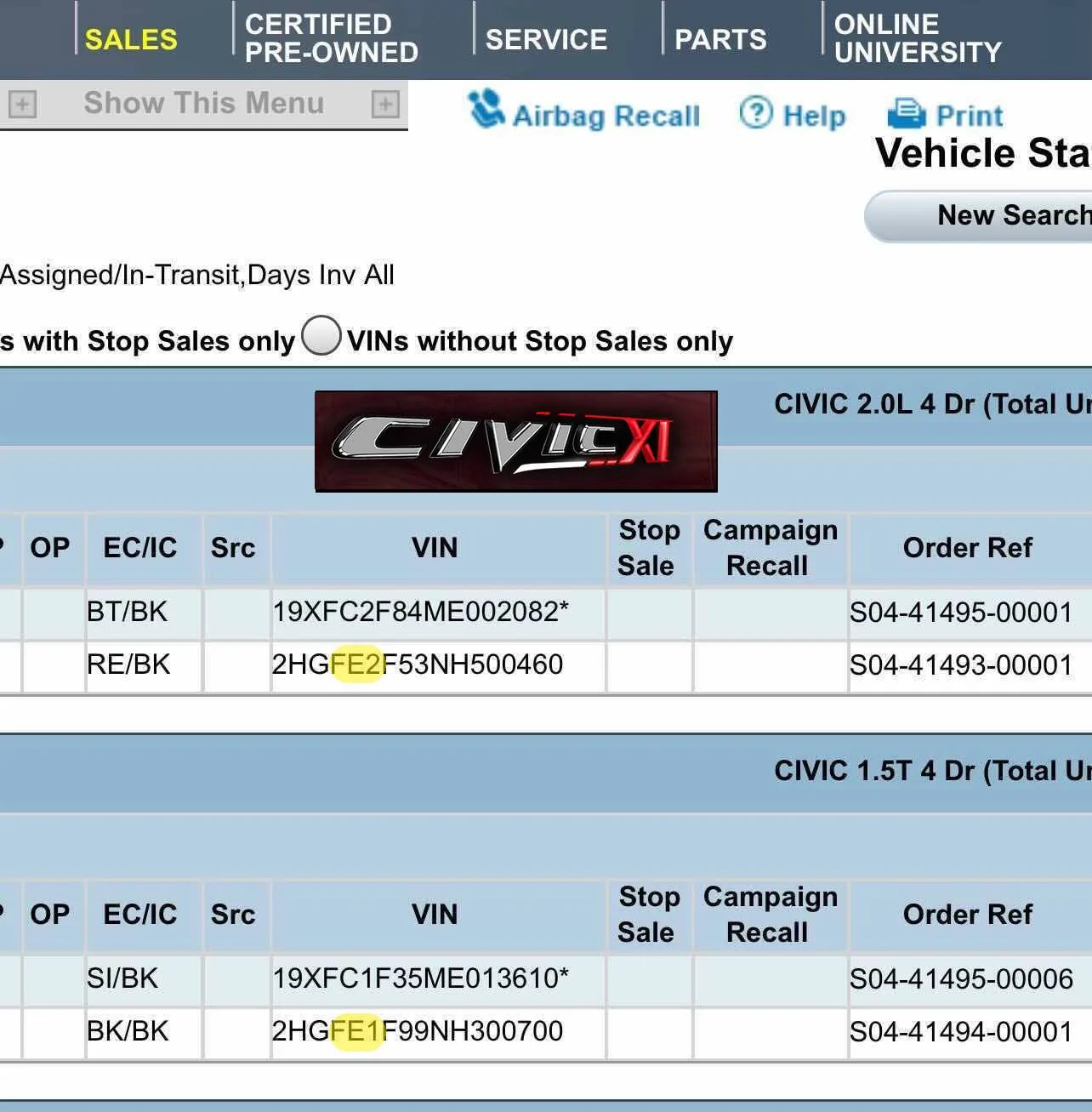Click the Civic XI logo image
The height and width of the screenshot is (1112, 1092).
tap(515, 441)
